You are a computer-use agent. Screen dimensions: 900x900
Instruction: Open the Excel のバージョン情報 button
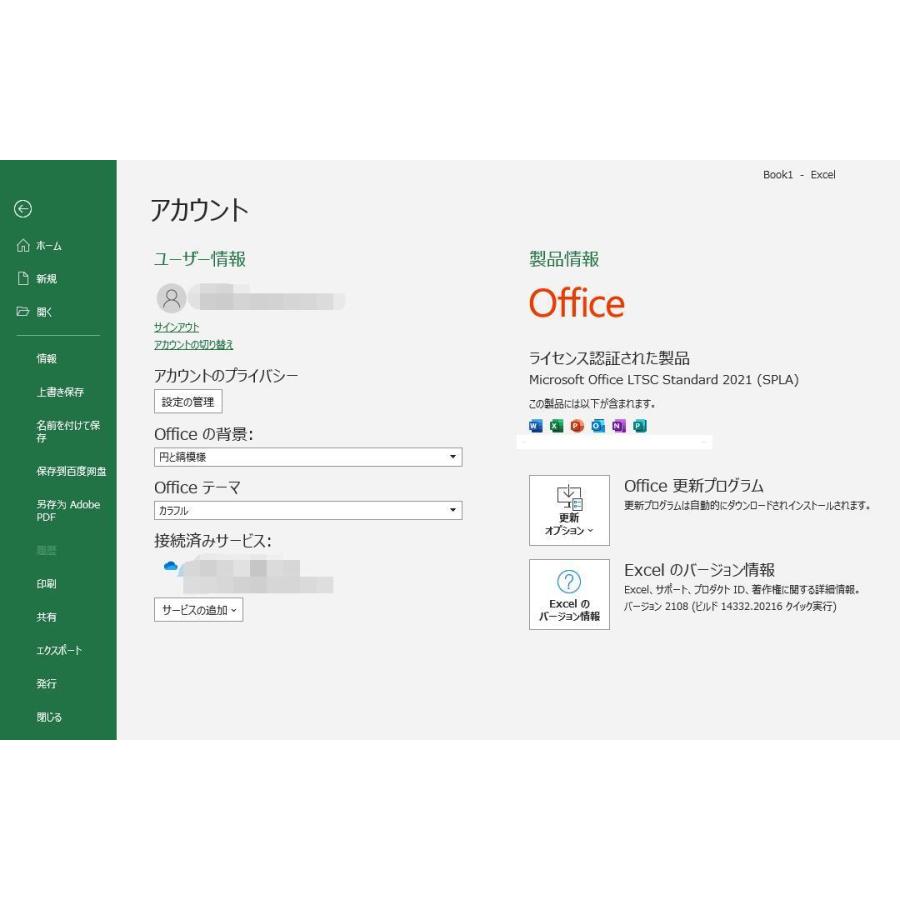[x=569, y=595]
